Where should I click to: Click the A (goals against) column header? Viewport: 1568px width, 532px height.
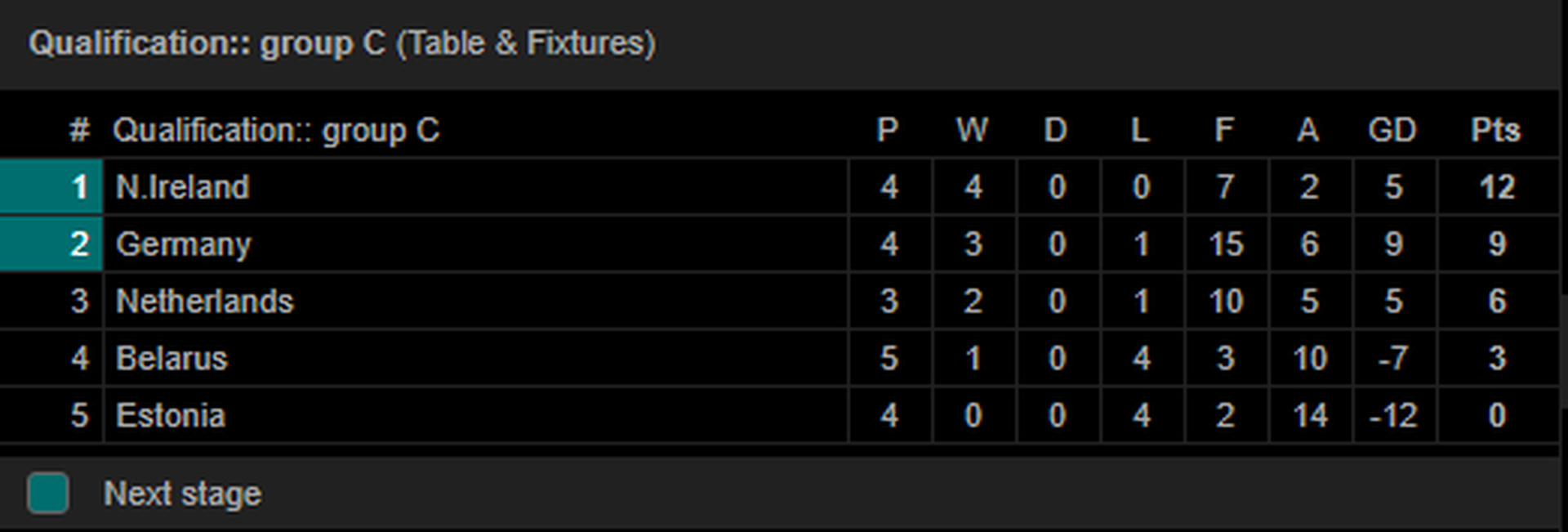tap(1308, 130)
